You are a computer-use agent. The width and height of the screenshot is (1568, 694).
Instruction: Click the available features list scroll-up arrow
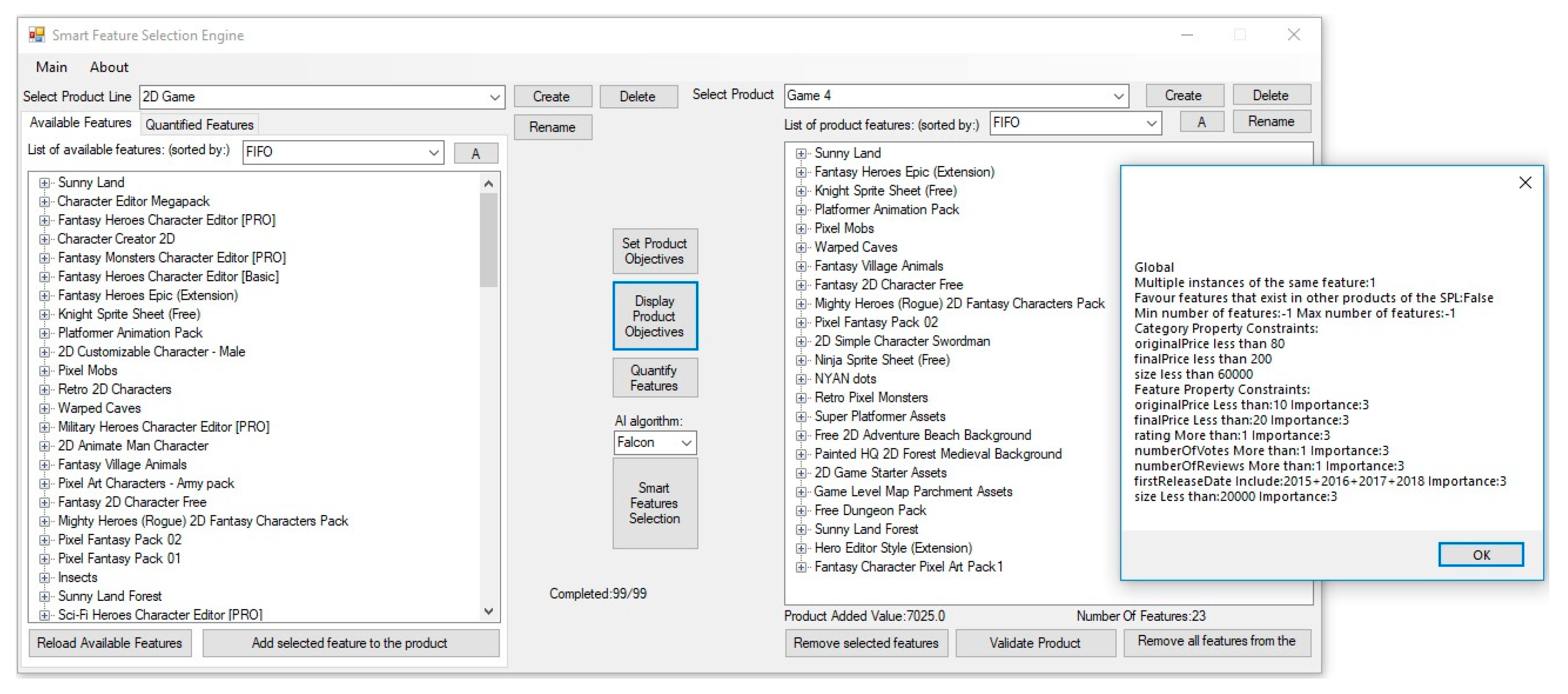pos(488,183)
